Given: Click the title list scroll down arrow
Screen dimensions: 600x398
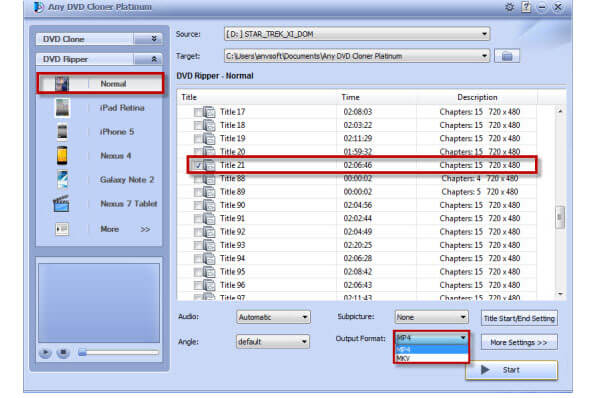Looking at the screenshot, I should coord(560,294).
